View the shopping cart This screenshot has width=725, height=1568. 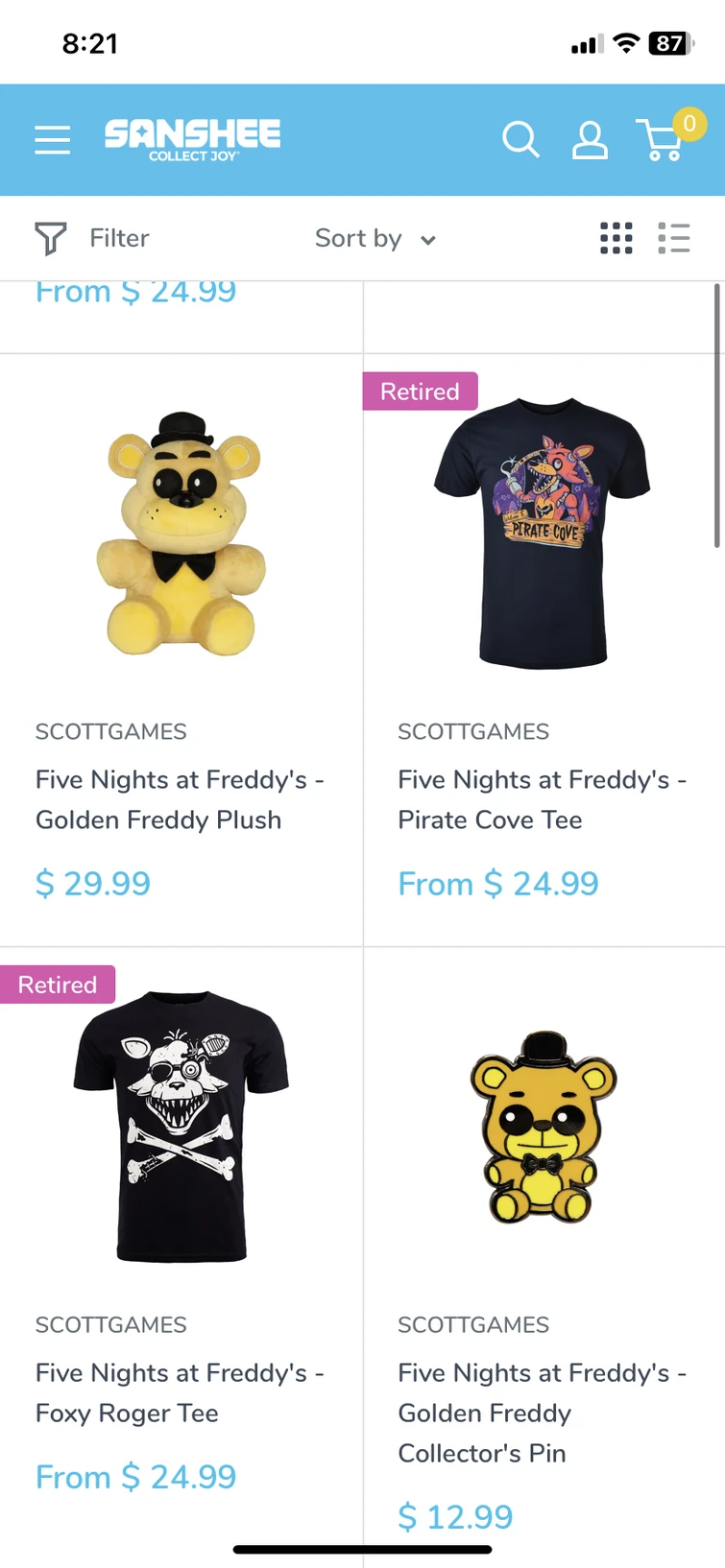coord(662,140)
